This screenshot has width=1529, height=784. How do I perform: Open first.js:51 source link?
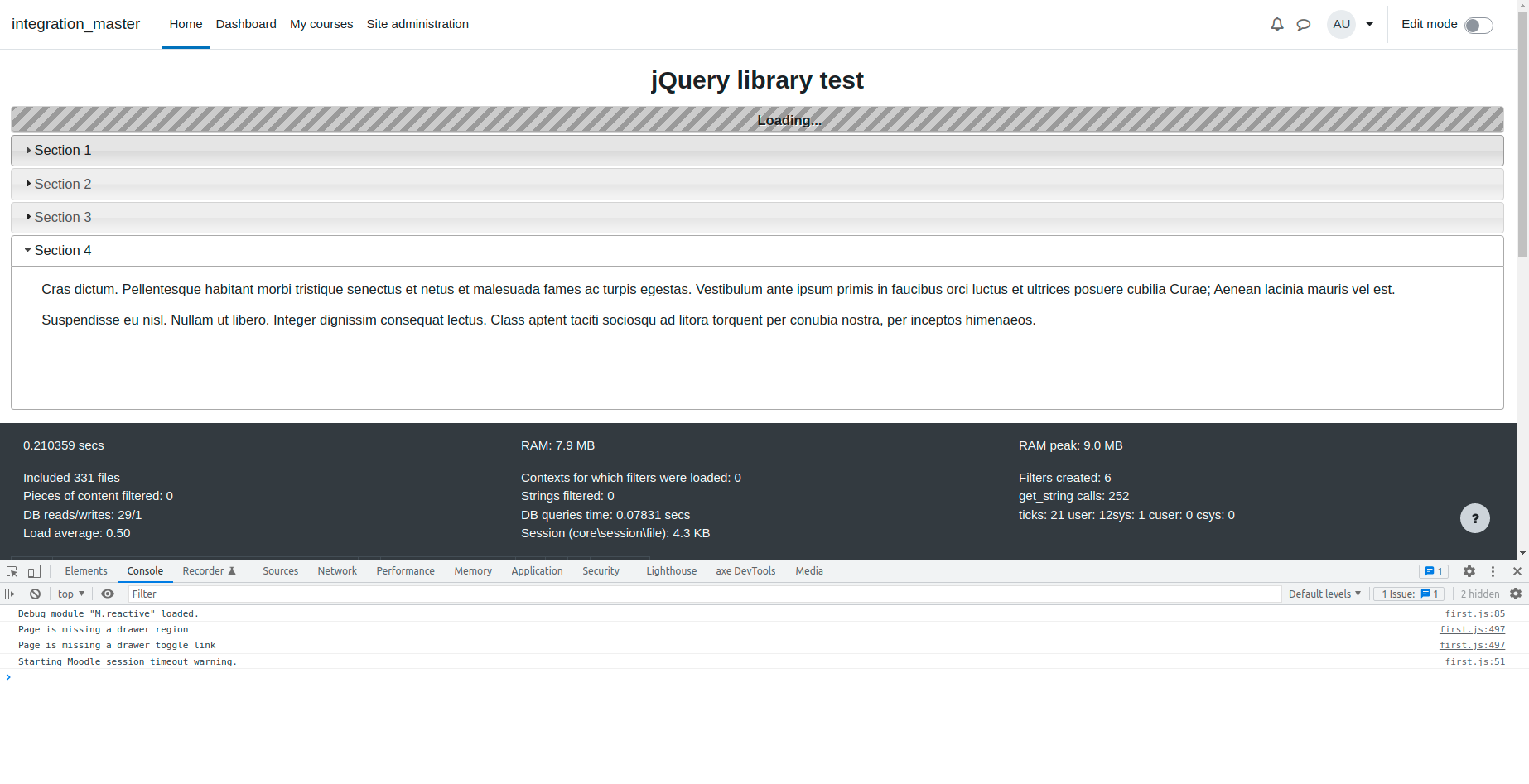click(1474, 661)
